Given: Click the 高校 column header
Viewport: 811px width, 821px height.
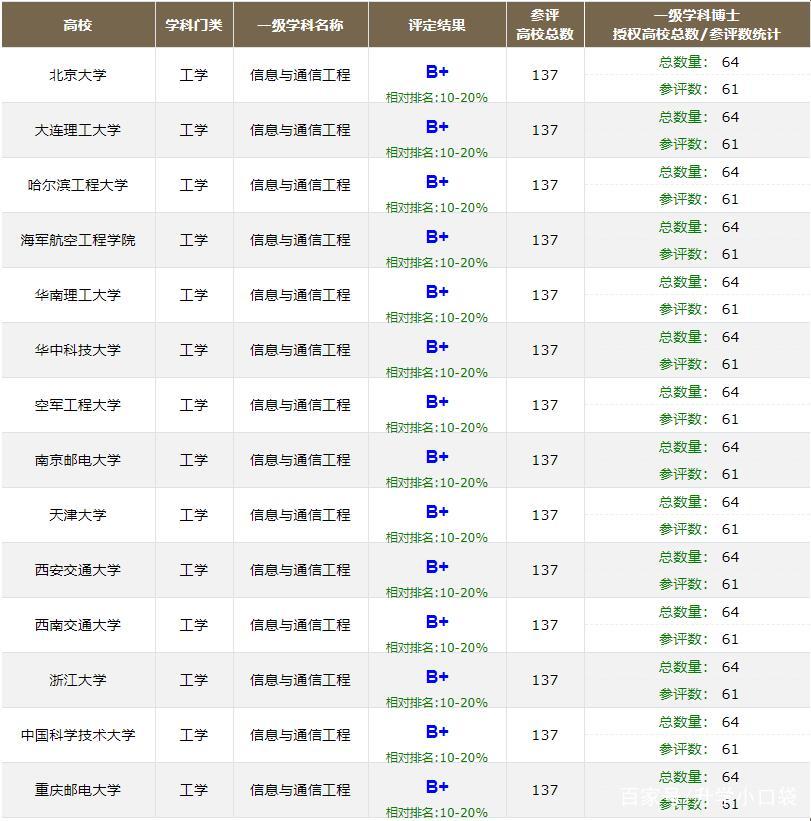Looking at the screenshot, I should (x=77, y=25).
